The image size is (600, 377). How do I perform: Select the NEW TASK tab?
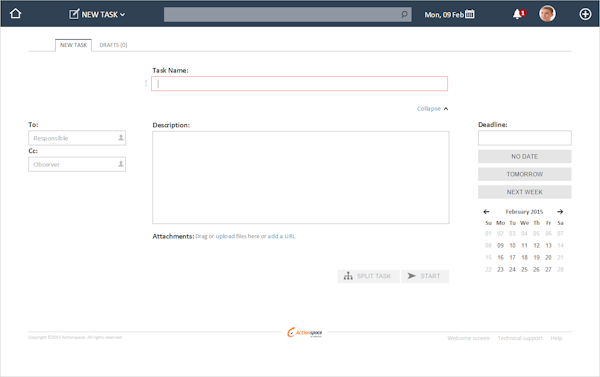pos(73,45)
